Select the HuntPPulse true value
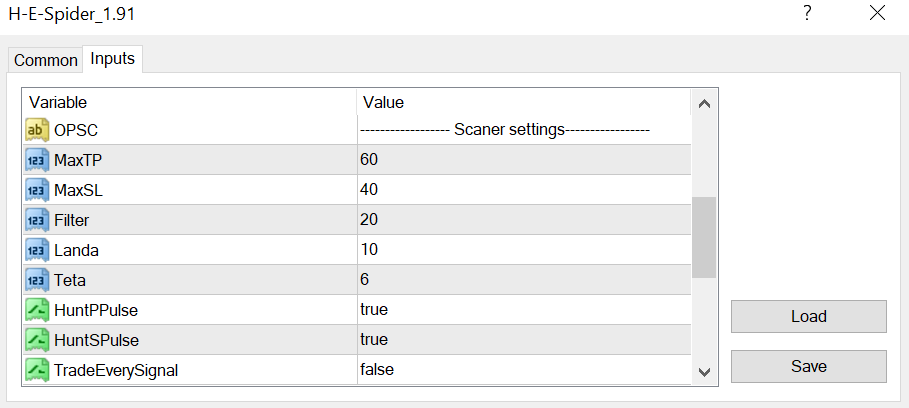 374,309
